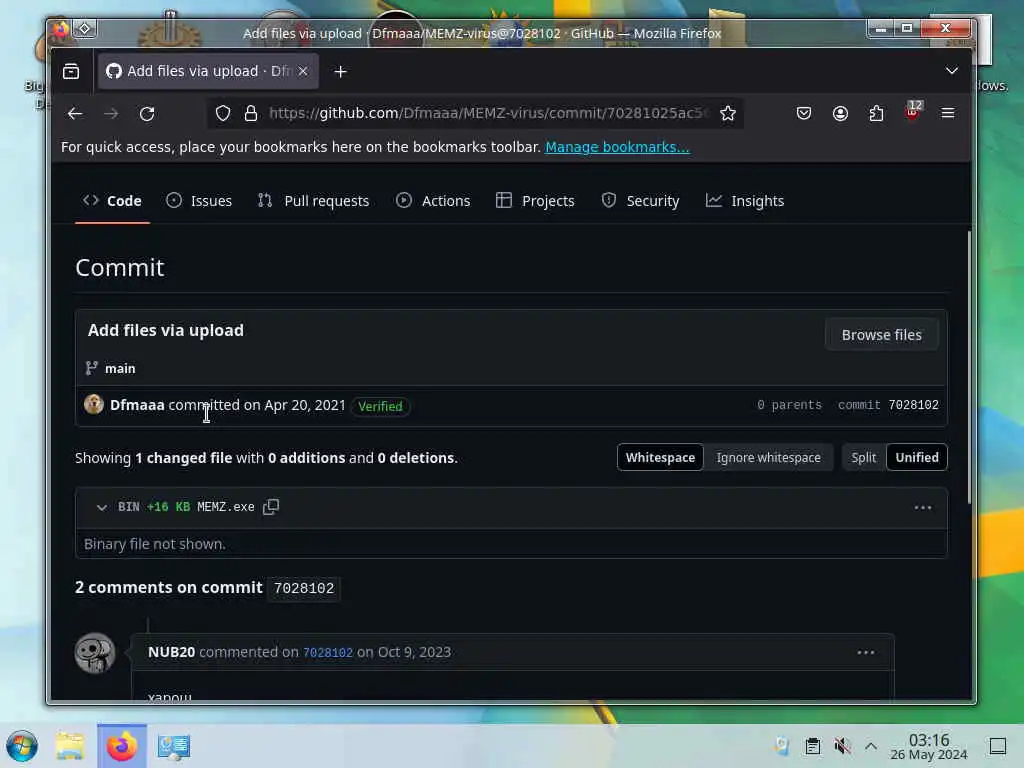Open the Windows Start orb
1024x768 pixels.
click(22, 746)
